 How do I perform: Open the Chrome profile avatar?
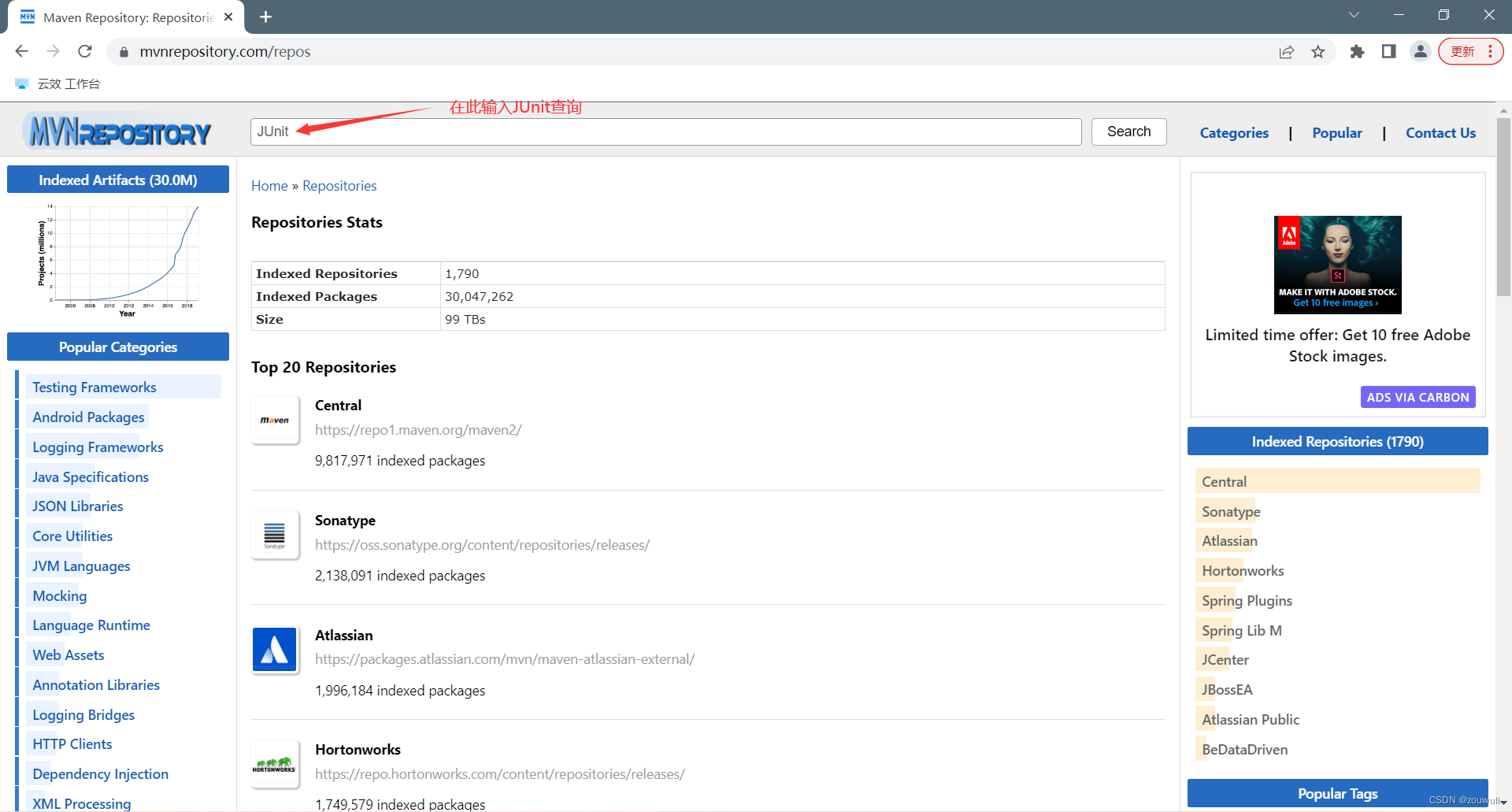[1420, 52]
